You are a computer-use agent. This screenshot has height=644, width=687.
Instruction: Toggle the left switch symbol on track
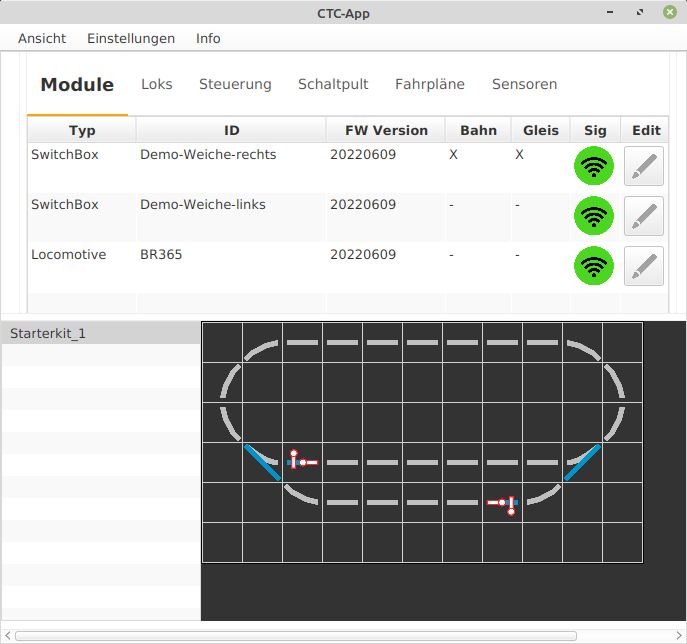[x=300, y=460]
